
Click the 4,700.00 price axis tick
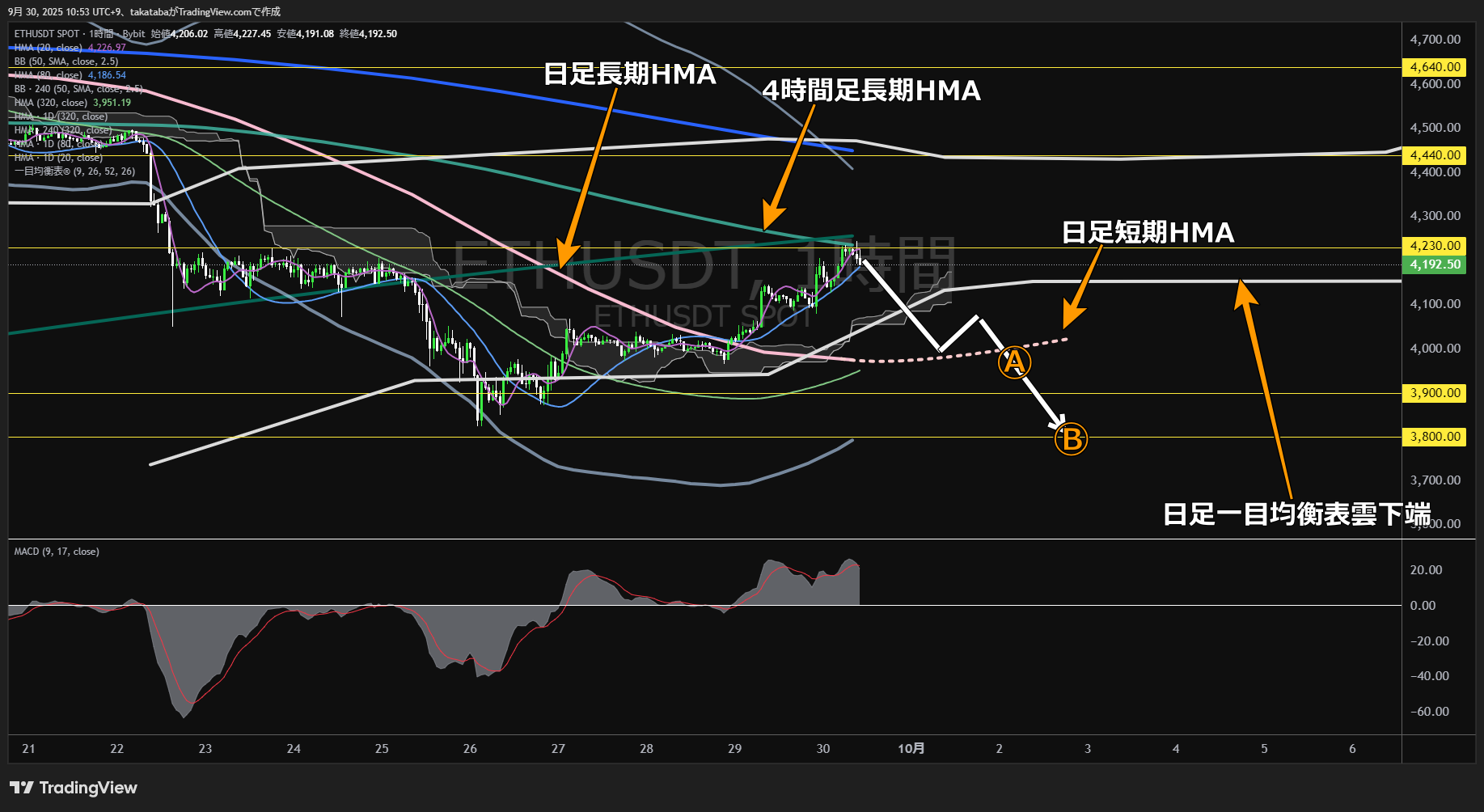(1435, 40)
